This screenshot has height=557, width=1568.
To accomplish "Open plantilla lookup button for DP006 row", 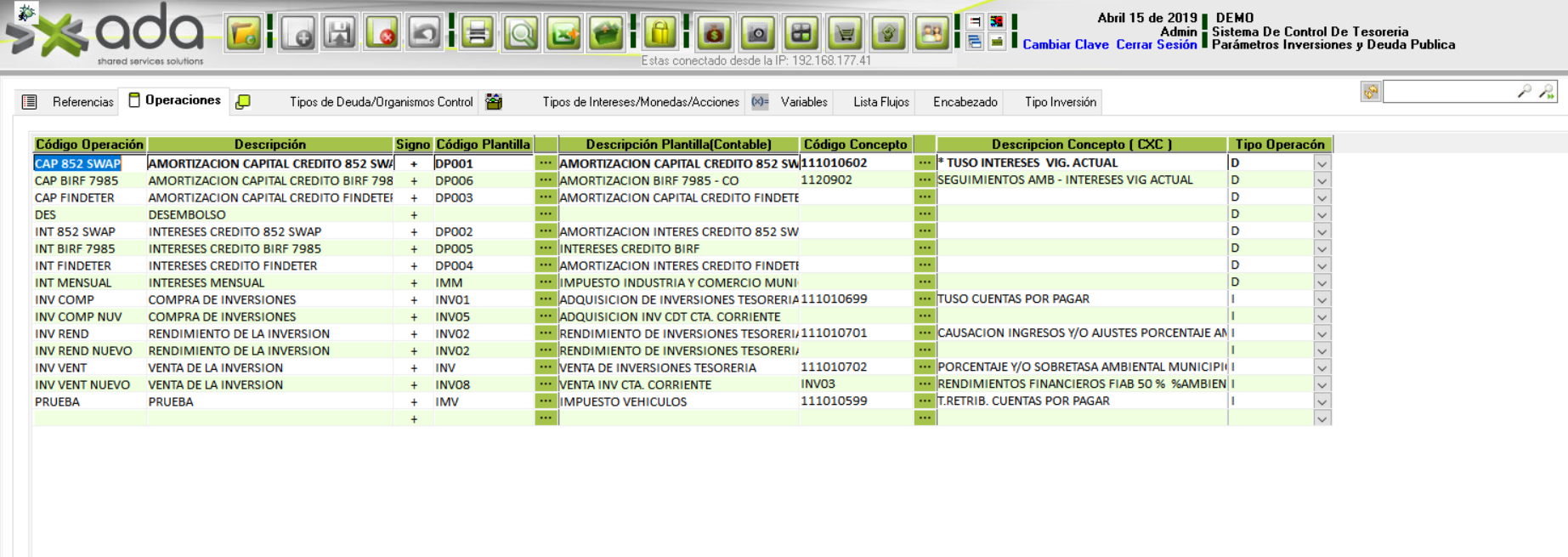I will point(546,180).
